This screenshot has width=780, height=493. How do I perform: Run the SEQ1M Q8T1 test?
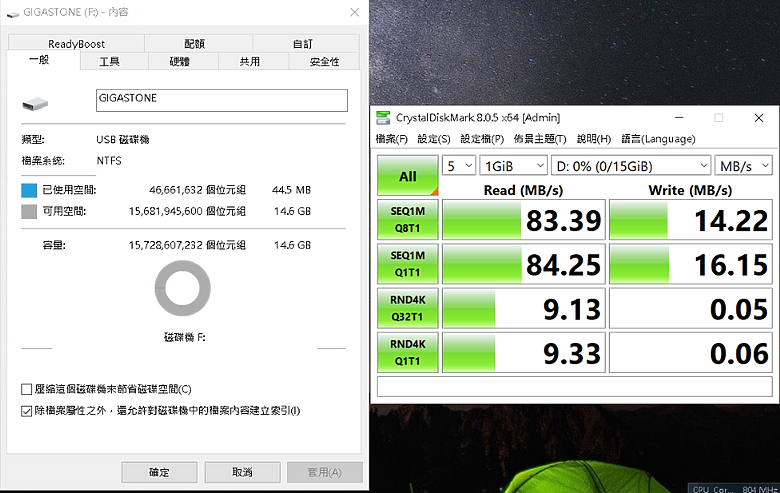pos(407,219)
